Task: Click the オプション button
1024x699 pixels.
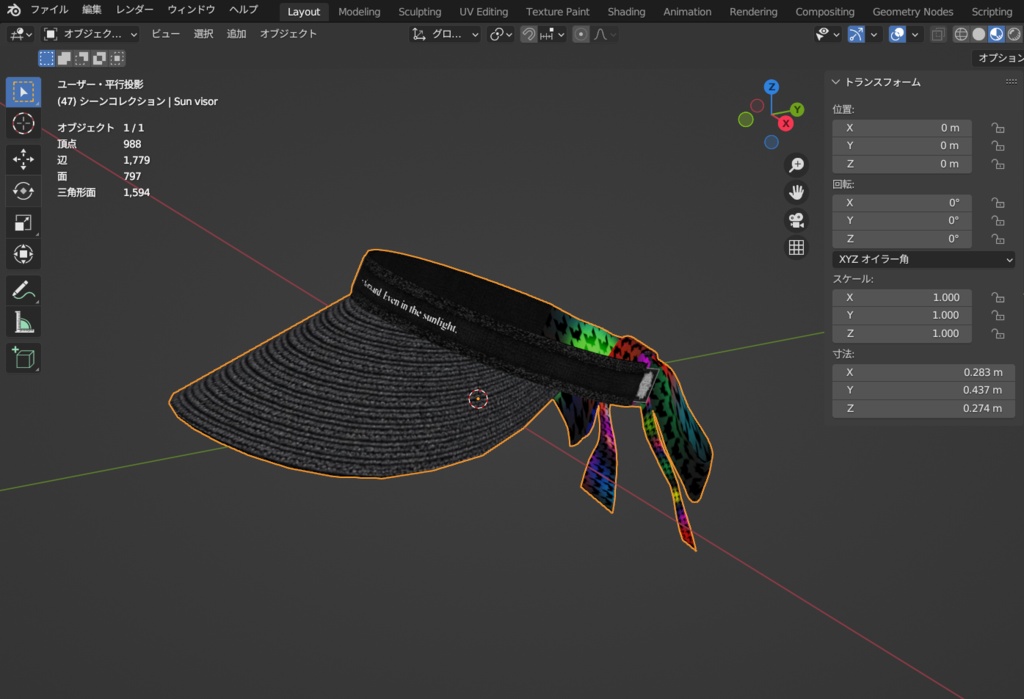Action: tap(999, 58)
